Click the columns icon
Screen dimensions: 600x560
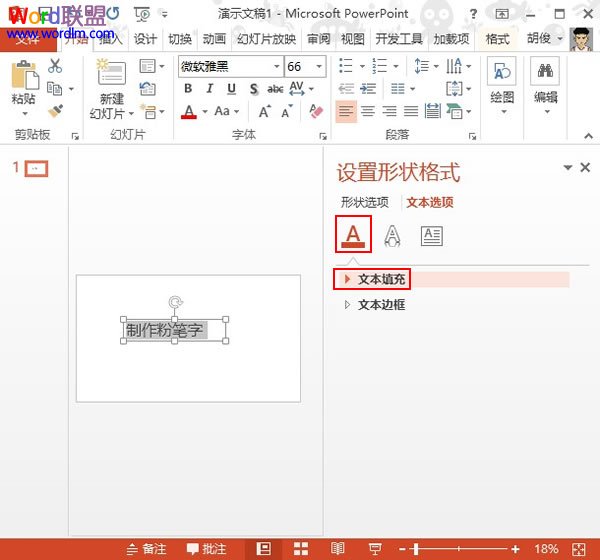[x=398, y=89]
